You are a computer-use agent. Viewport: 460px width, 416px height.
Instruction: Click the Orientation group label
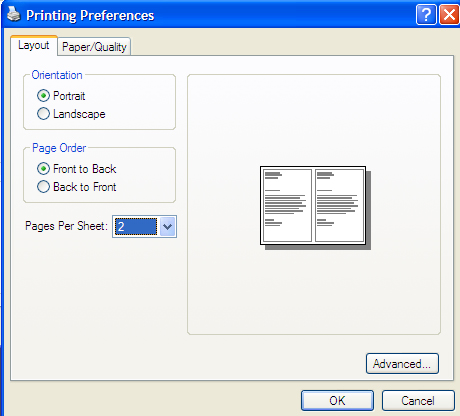tap(57, 75)
